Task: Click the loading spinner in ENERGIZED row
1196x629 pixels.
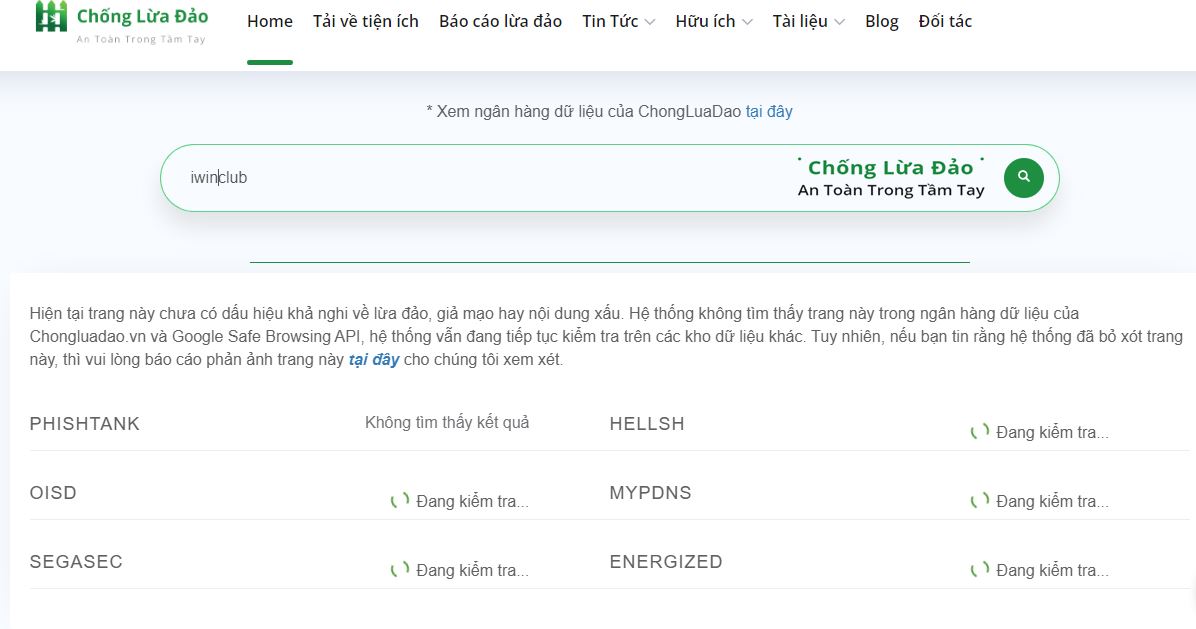Action: [x=979, y=570]
